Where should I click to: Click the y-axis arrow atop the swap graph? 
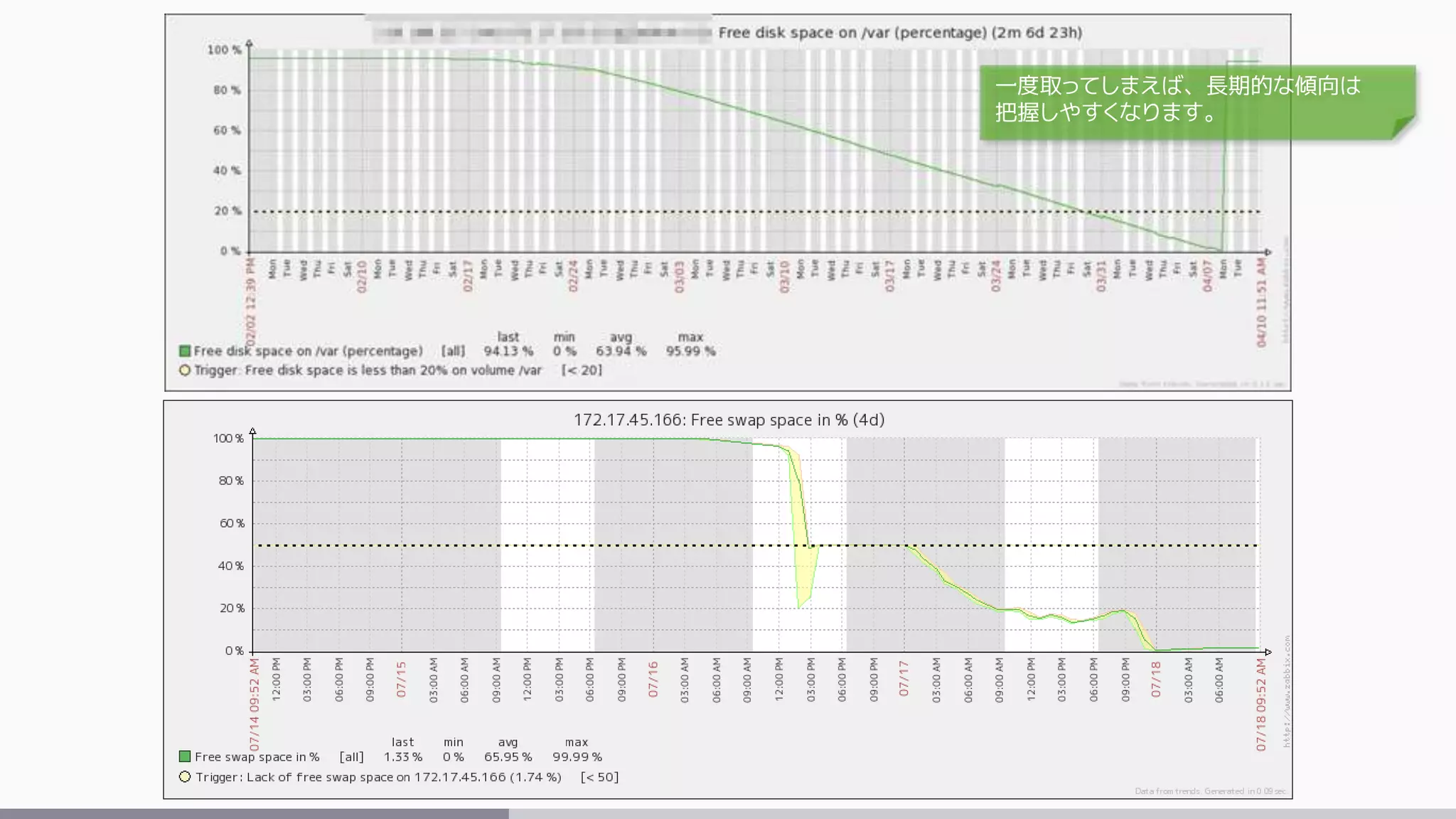point(252,432)
